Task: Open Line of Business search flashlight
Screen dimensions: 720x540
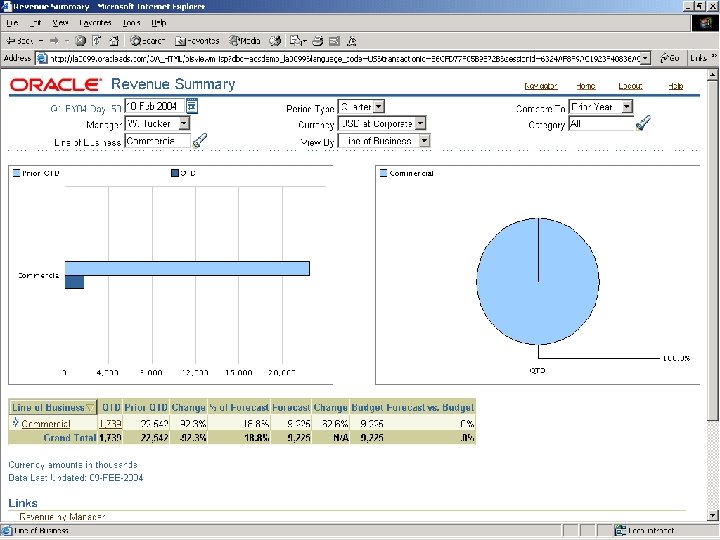Action: click(200, 140)
